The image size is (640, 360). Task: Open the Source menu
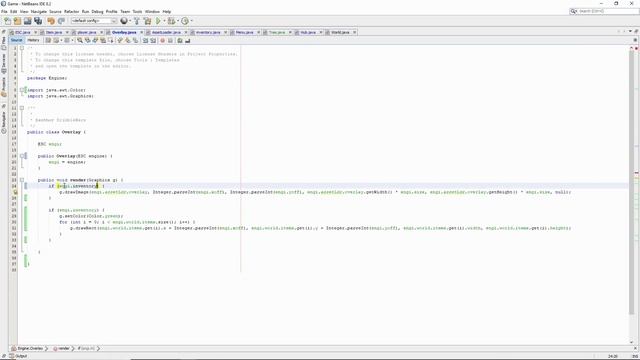55,11
